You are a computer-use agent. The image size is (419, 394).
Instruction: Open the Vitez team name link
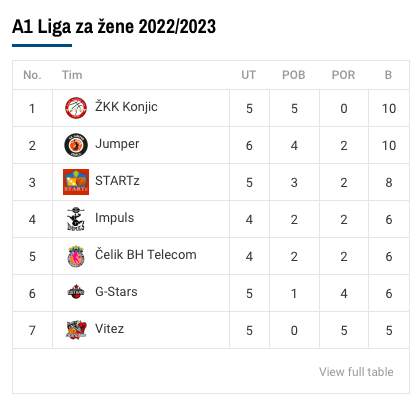(109, 329)
